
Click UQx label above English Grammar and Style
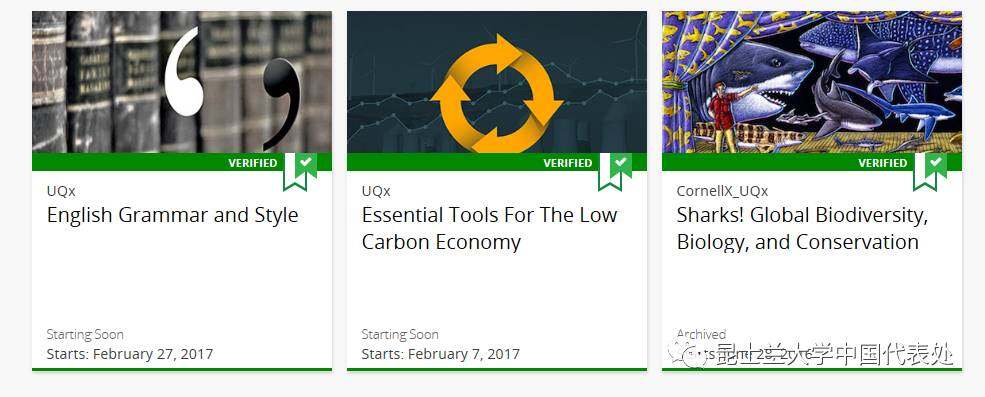(61, 191)
